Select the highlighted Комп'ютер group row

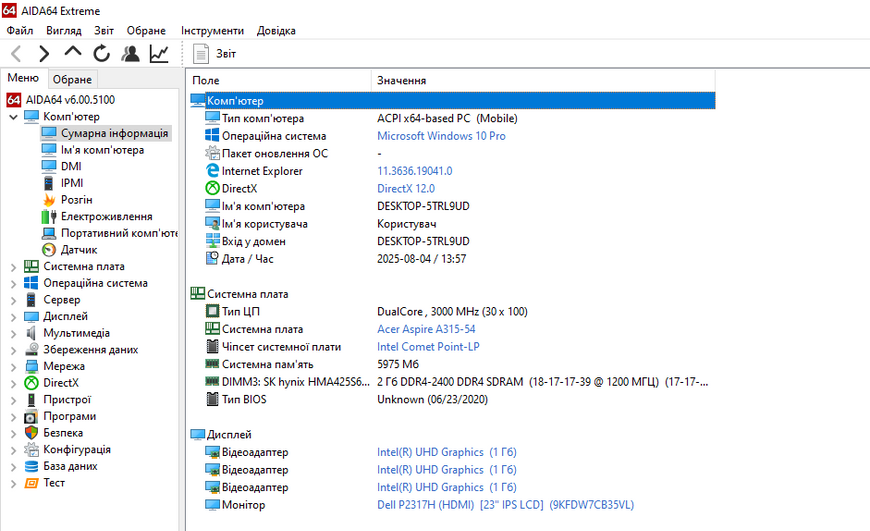pos(453,100)
